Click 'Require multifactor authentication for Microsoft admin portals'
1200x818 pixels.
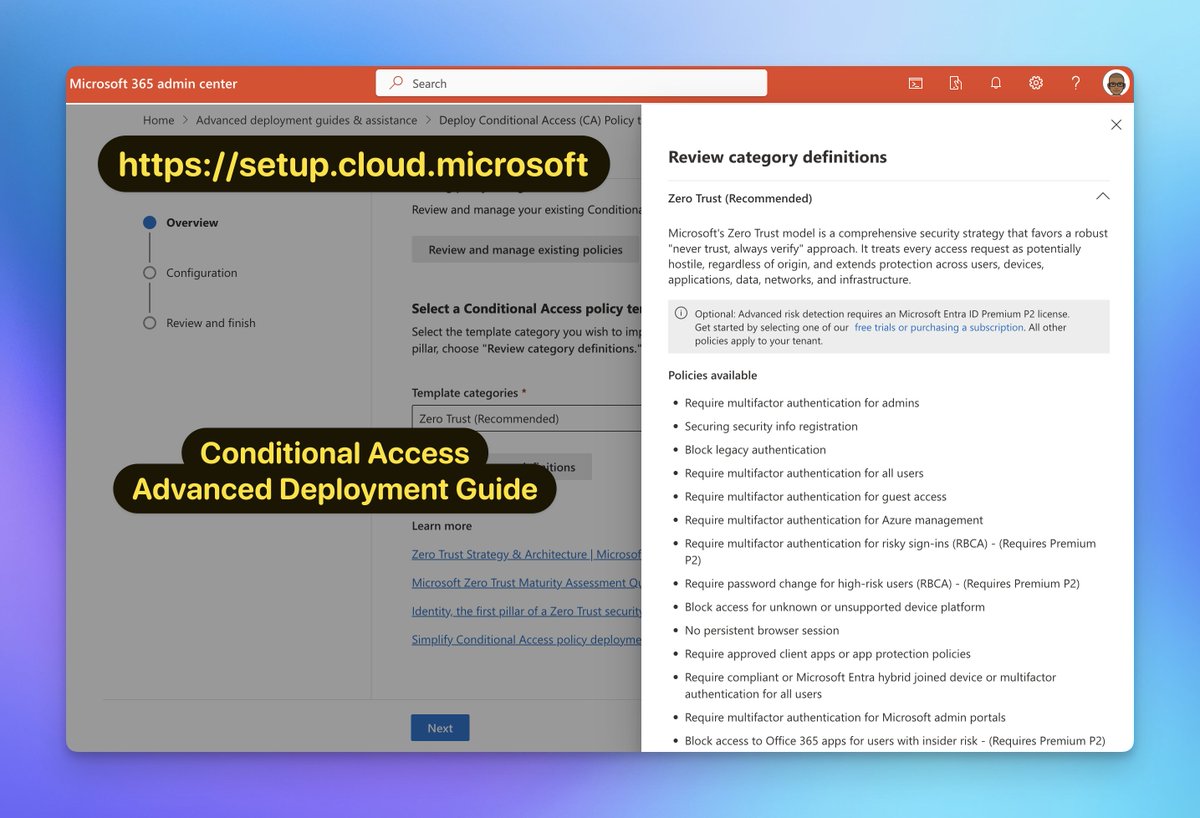845,717
